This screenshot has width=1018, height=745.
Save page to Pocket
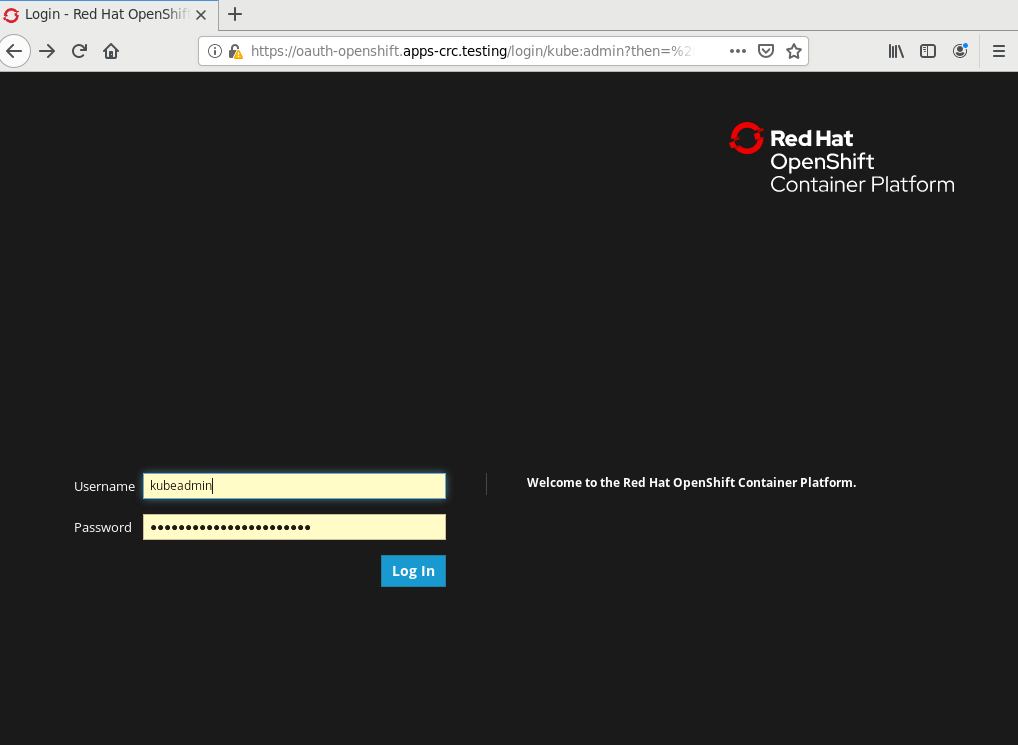(x=766, y=51)
